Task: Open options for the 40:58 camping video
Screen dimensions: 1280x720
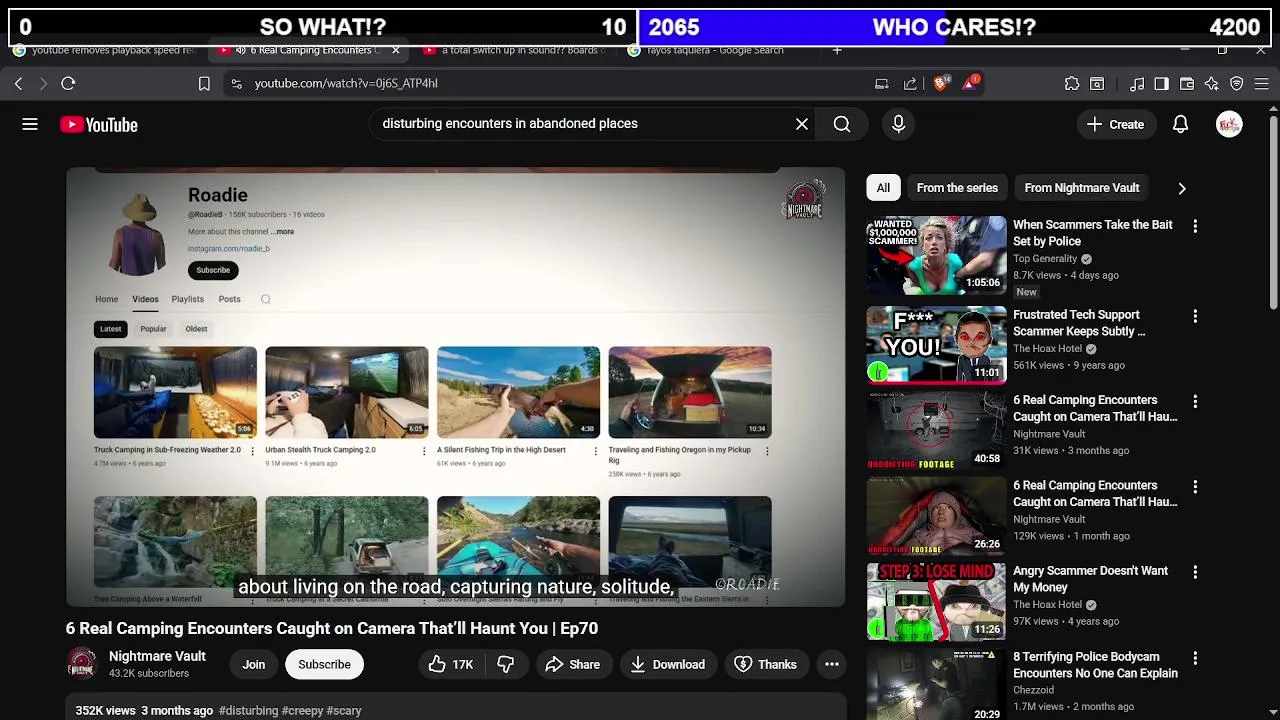Action: pos(1195,401)
